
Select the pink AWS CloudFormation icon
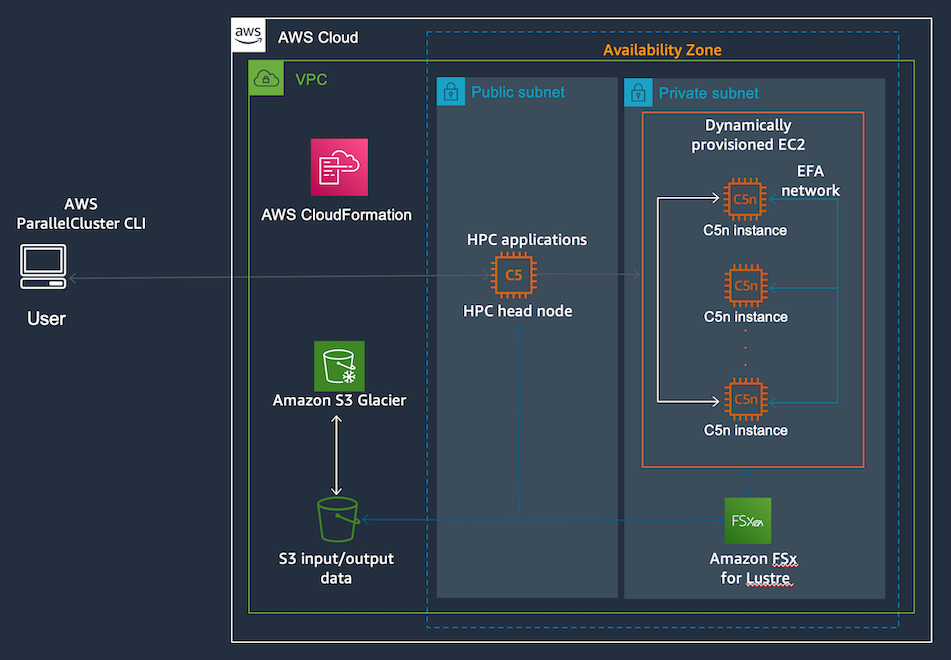pos(339,167)
